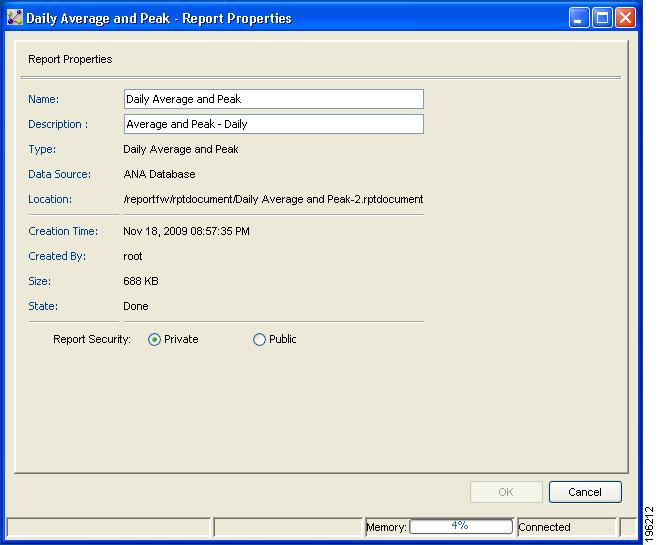
Task: Click the Type value Daily Average and Peak
Action: [181, 150]
